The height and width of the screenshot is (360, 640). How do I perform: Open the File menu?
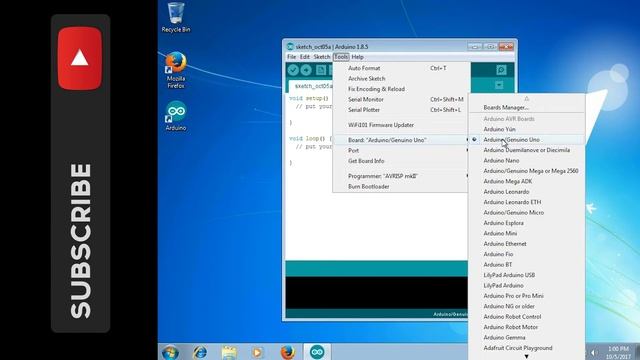click(x=291, y=57)
